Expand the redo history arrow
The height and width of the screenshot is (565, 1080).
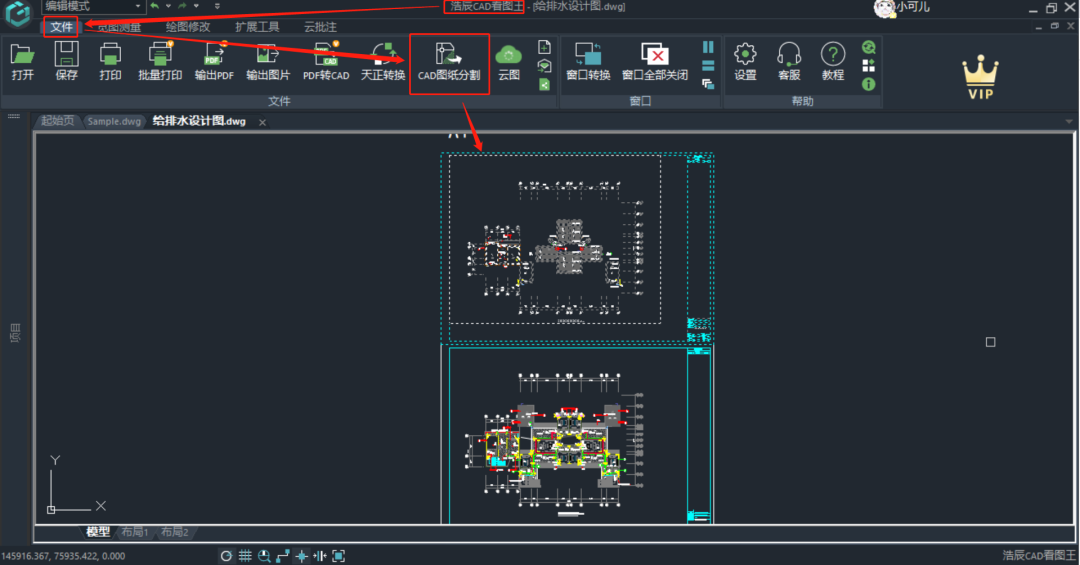pyautogui.click(x=196, y=6)
